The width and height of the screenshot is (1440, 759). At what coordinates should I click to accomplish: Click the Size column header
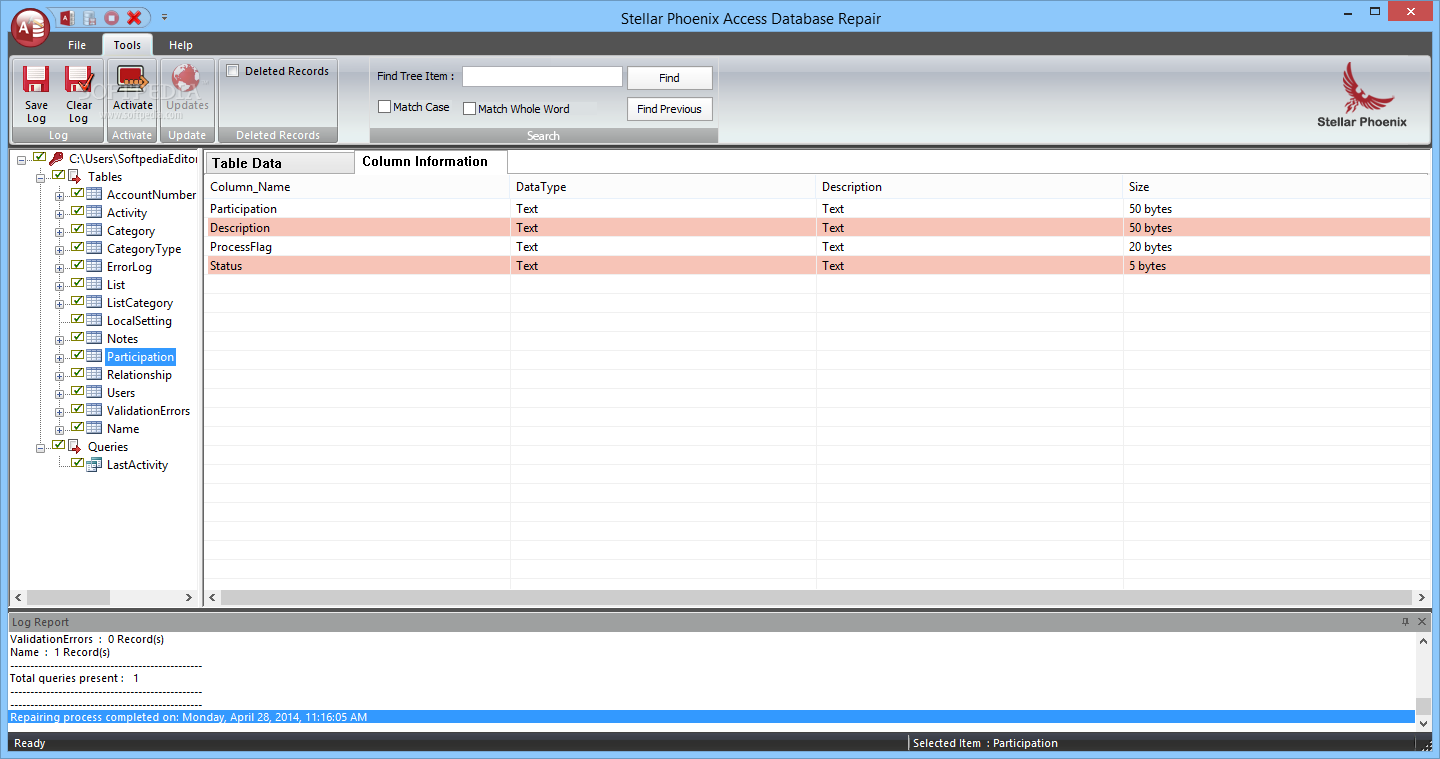(1276, 187)
